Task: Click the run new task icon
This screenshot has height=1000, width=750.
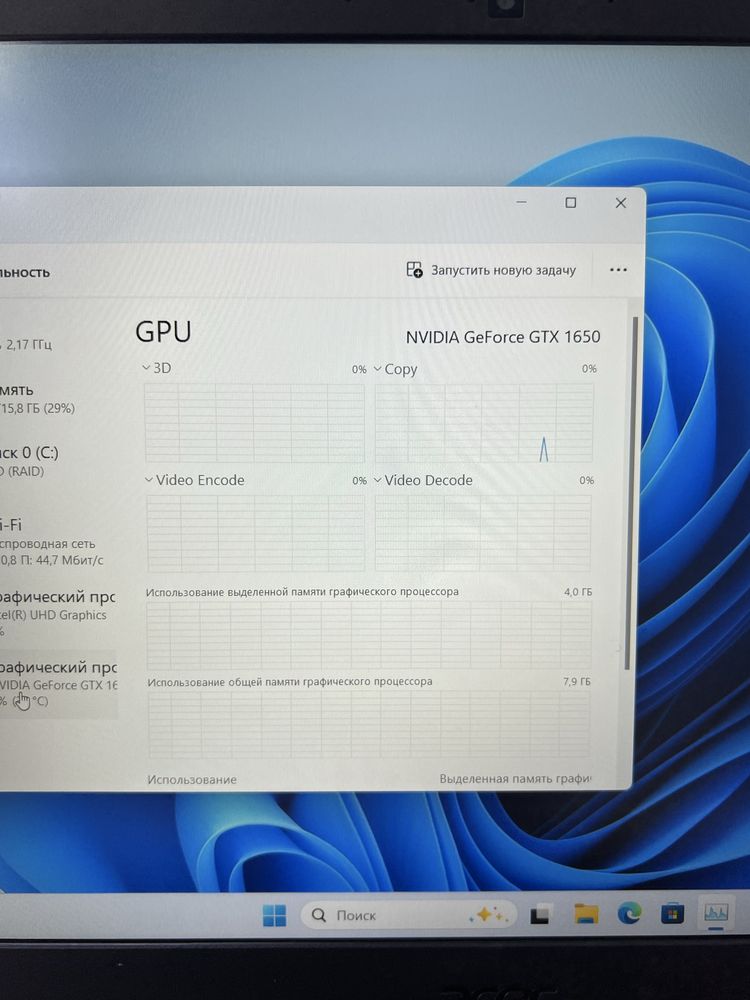Action: 415,270
